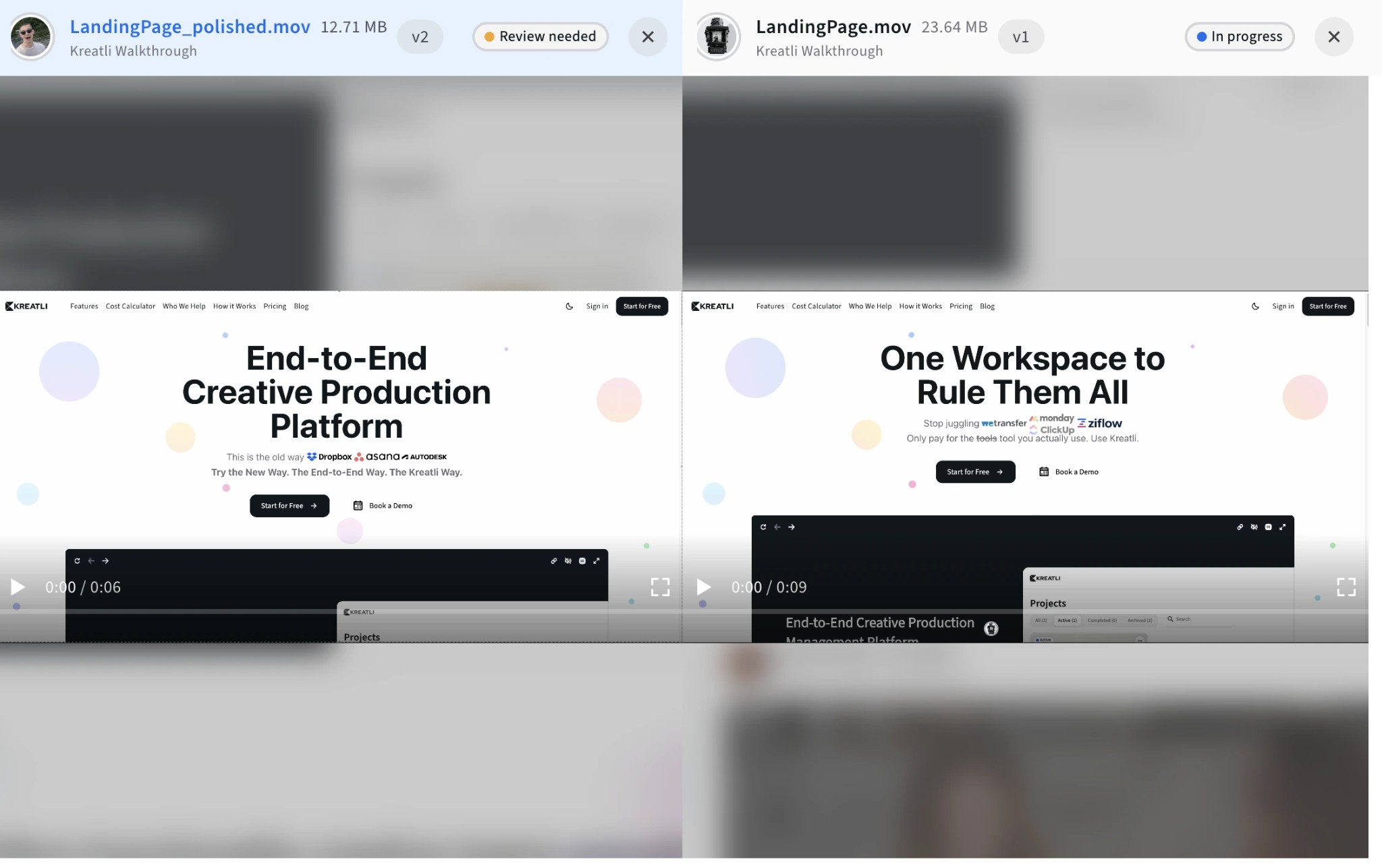Click the back arrow in the embedded browser bar
This screenshot has width=1382, height=868.
coord(90,560)
